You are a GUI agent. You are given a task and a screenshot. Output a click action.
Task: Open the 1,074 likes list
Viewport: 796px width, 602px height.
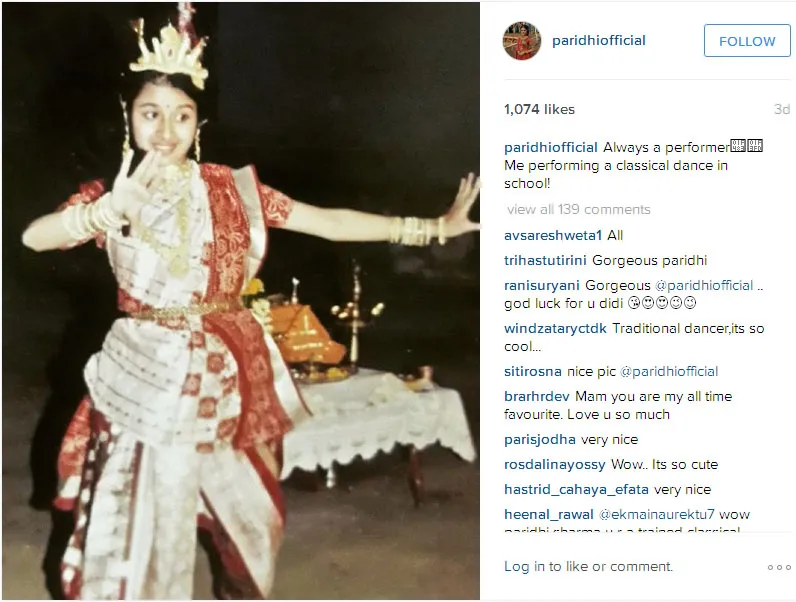539,109
